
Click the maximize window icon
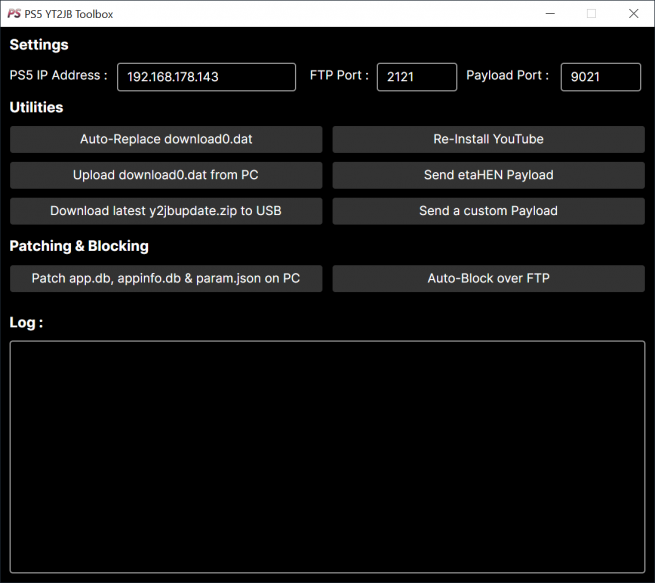(x=591, y=14)
